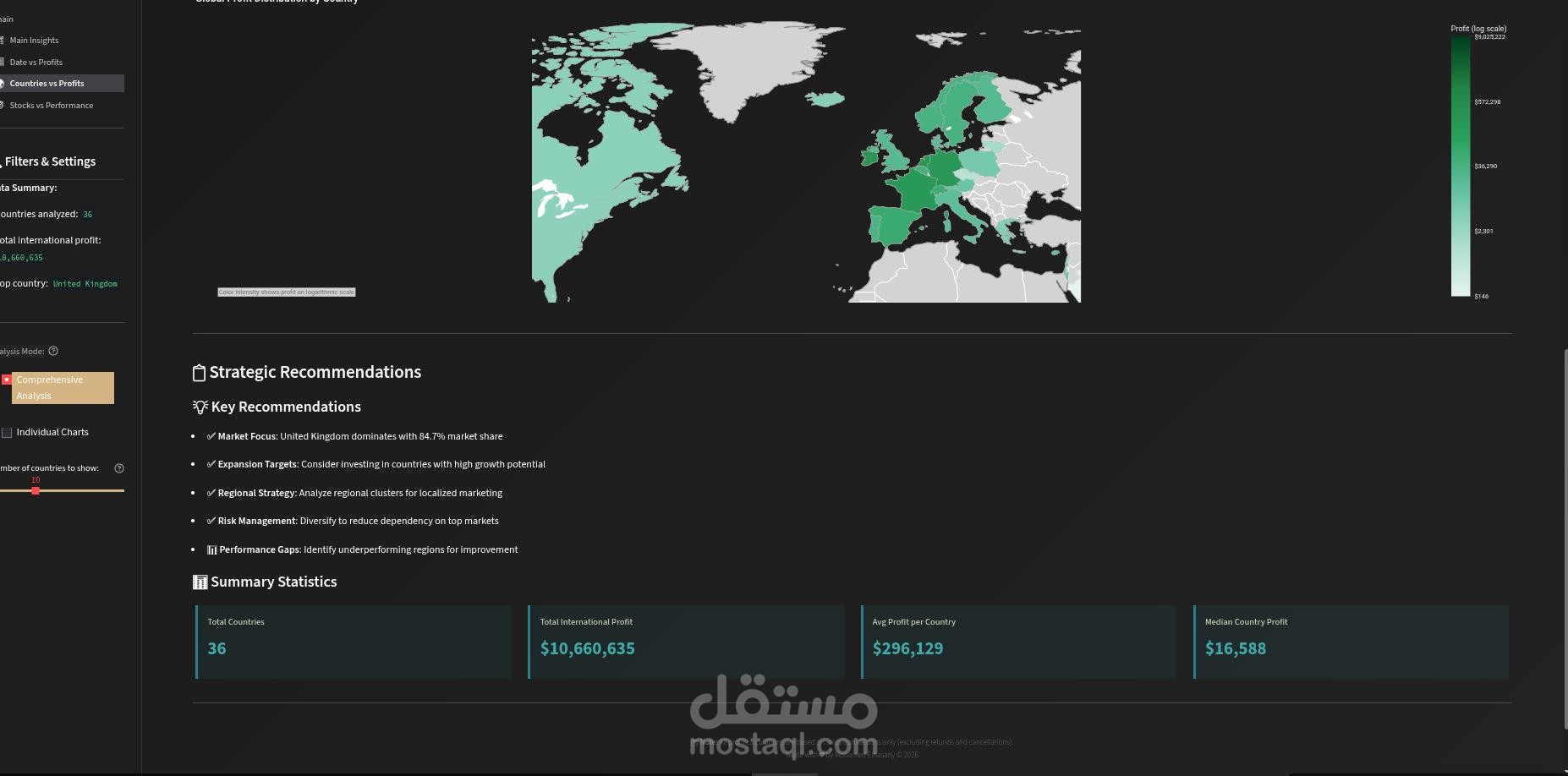The image size is (1568, 776).
Task: Click the '$296,129' average profit value
Action: pyautogui.click(x=907, y=649)
